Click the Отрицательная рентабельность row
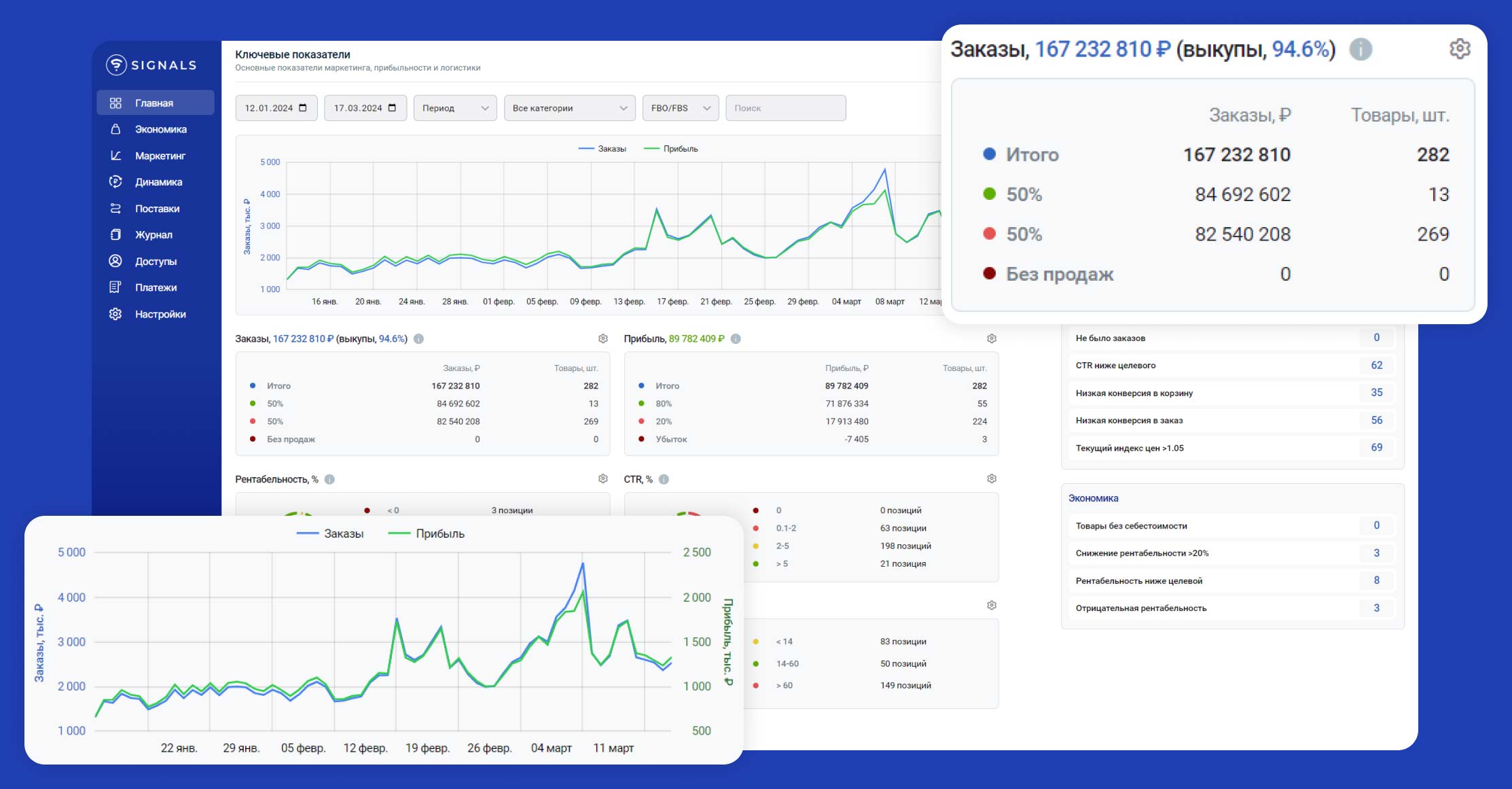The width and height of the screenshot is (1512, 789). click(1232, 608)
